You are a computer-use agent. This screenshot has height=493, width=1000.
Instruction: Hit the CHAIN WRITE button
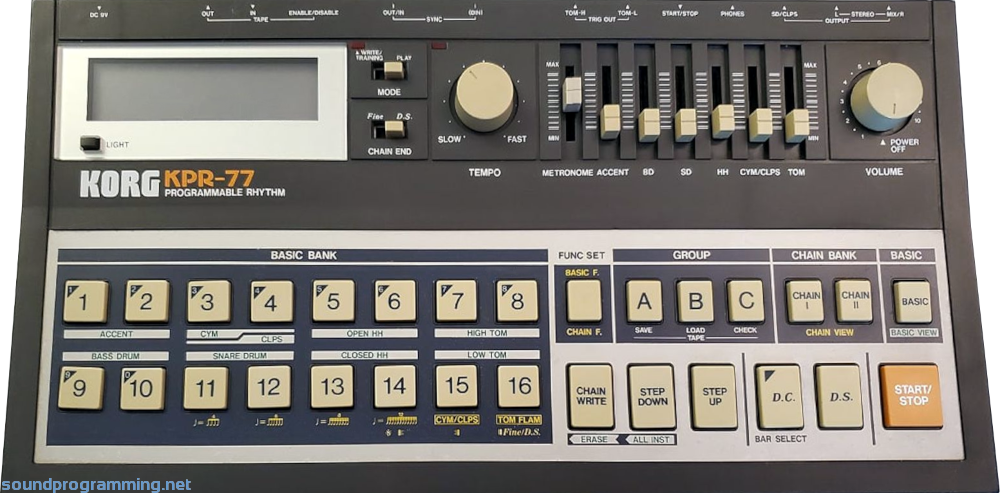591,396
